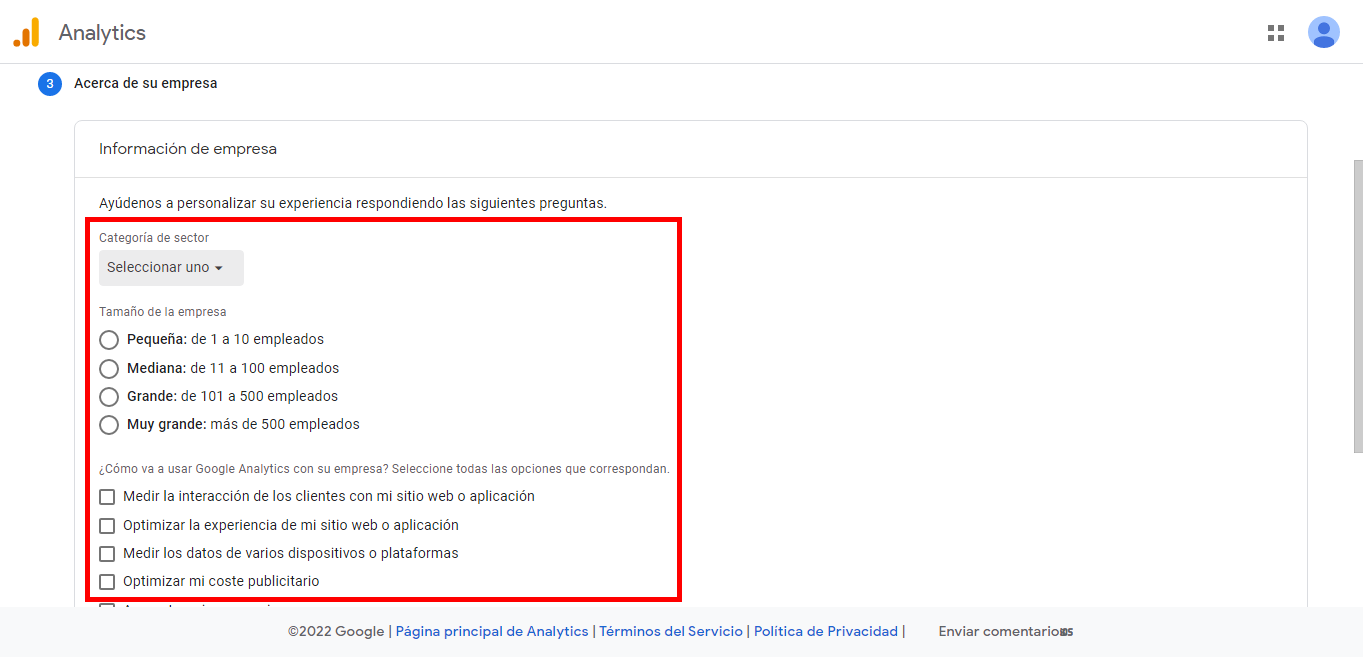This screenshot has height=657, width=1363.
Task: Click the step 3 number badge
Action: pyautogui.click(x=50, y=84)
